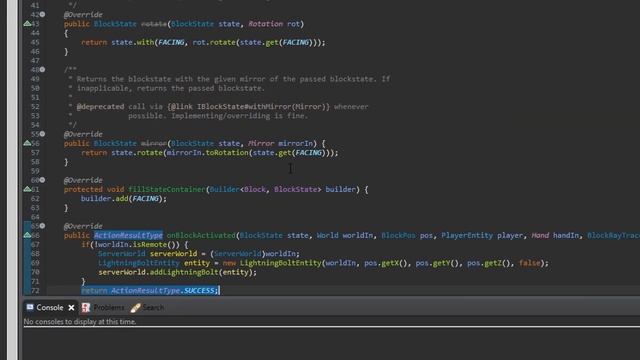Click the 'new LightningBoltEntity' constructor call on line 69
Screen dimensions: 640x360
point(272,263)
